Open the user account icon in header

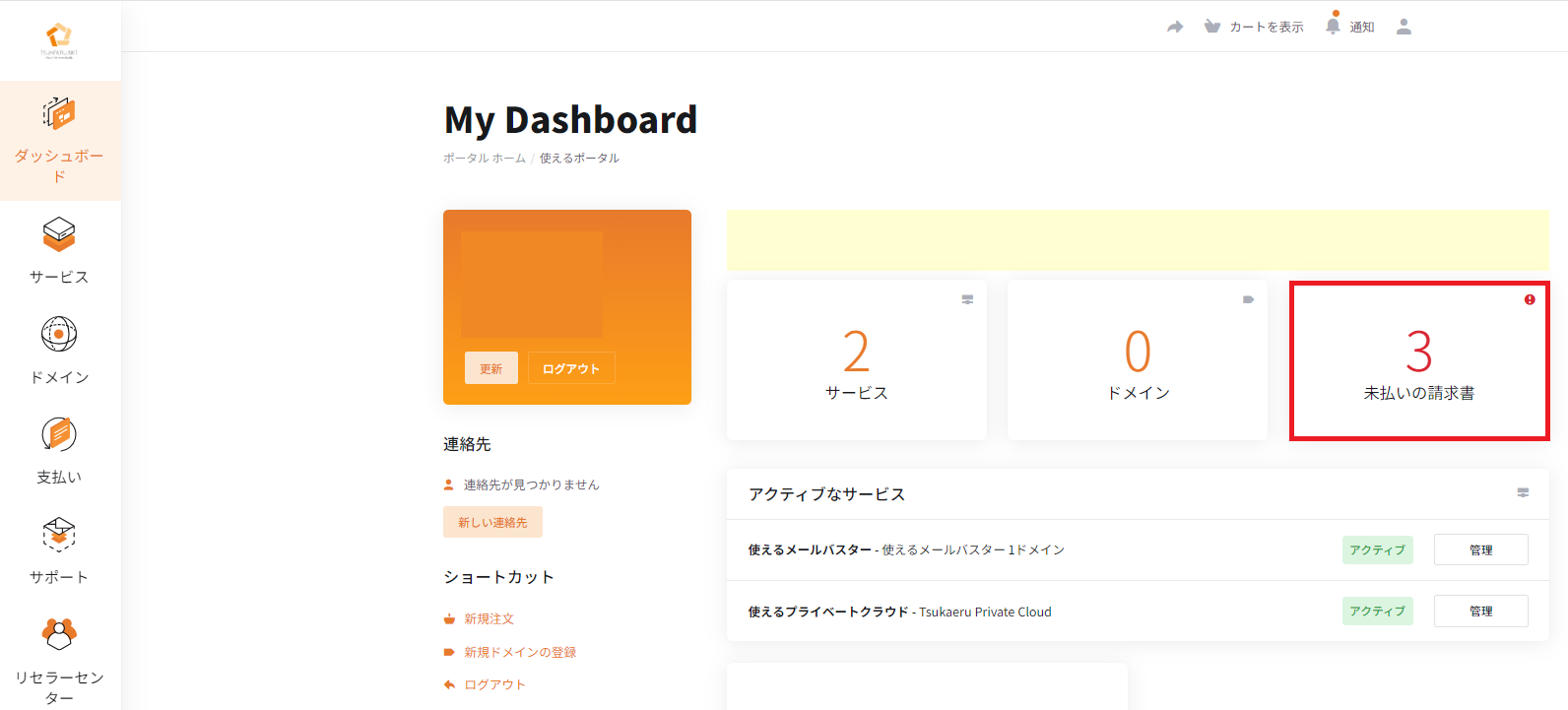point(1404,27)
